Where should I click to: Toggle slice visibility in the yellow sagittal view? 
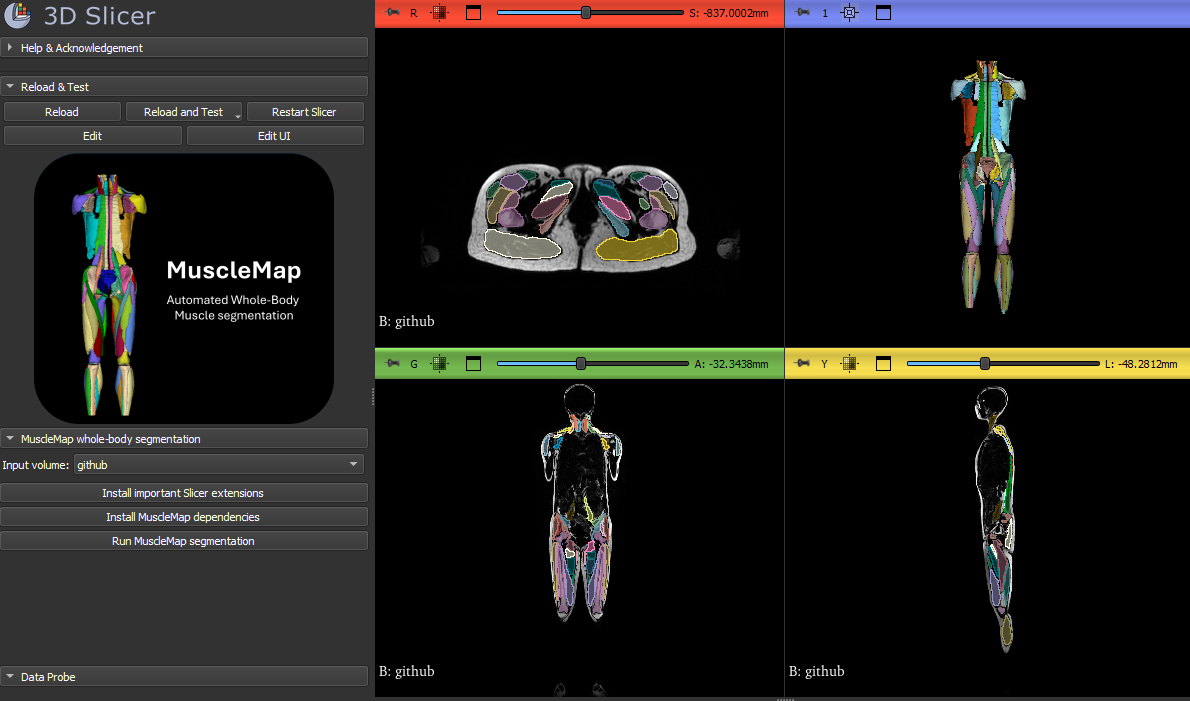(847, 363)
